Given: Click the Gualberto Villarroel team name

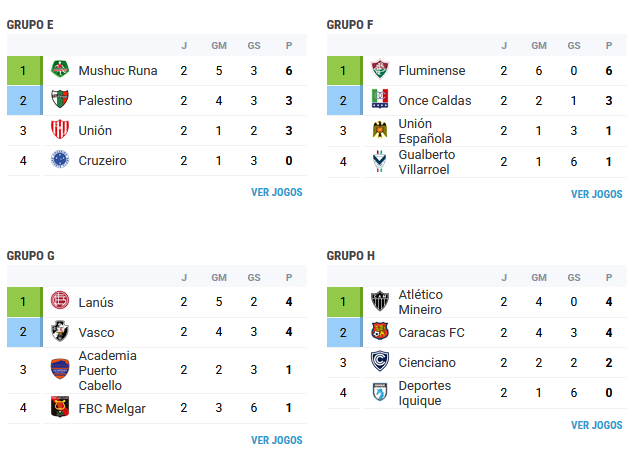Looking at the screenshot, I should [x=427, y=162].
